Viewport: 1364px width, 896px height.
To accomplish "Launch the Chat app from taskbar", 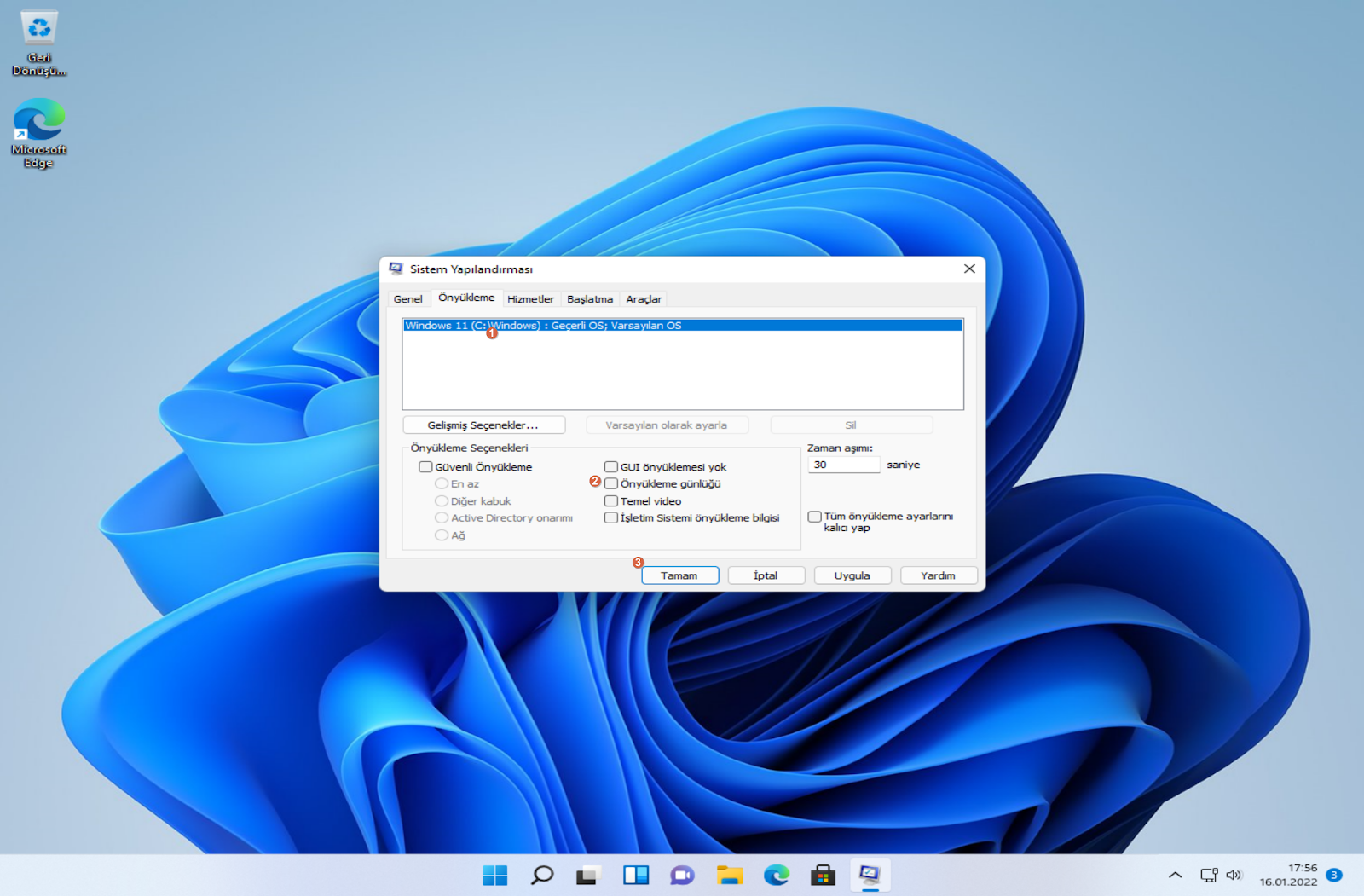I will click(x=682, y=875).
